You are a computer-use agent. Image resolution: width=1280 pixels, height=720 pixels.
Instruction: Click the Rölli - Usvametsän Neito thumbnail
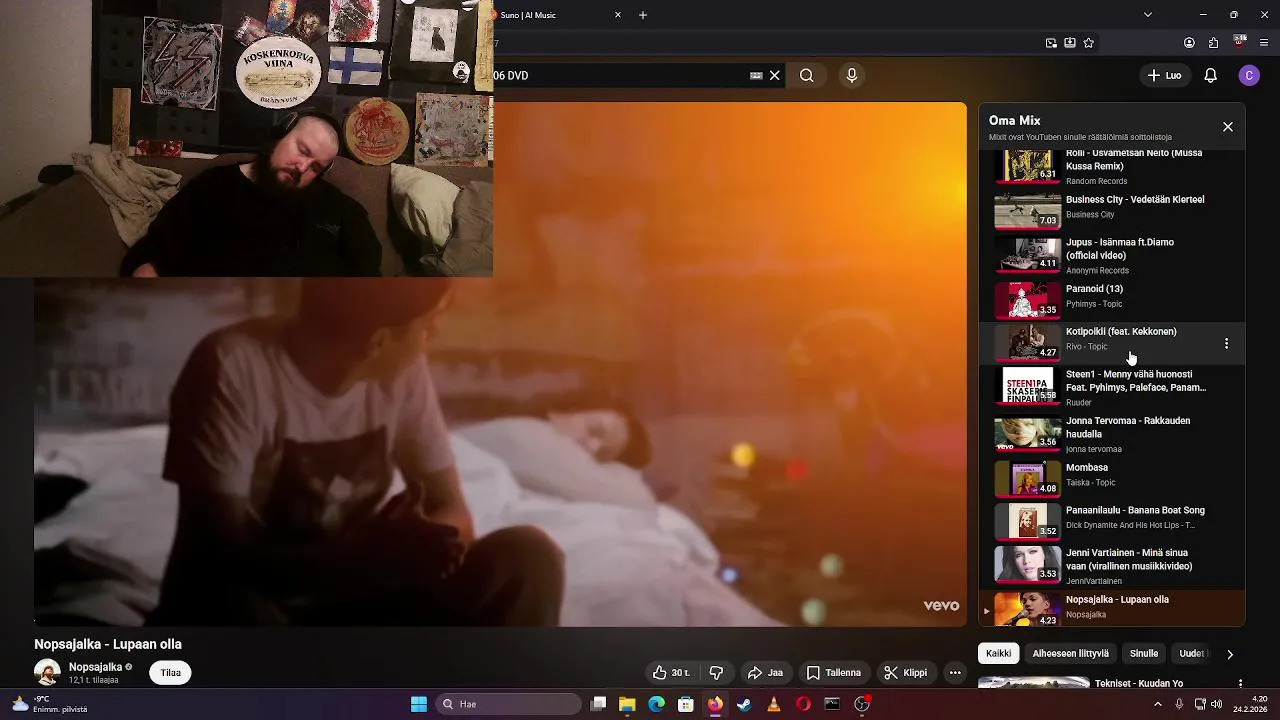coord(1027,166)
